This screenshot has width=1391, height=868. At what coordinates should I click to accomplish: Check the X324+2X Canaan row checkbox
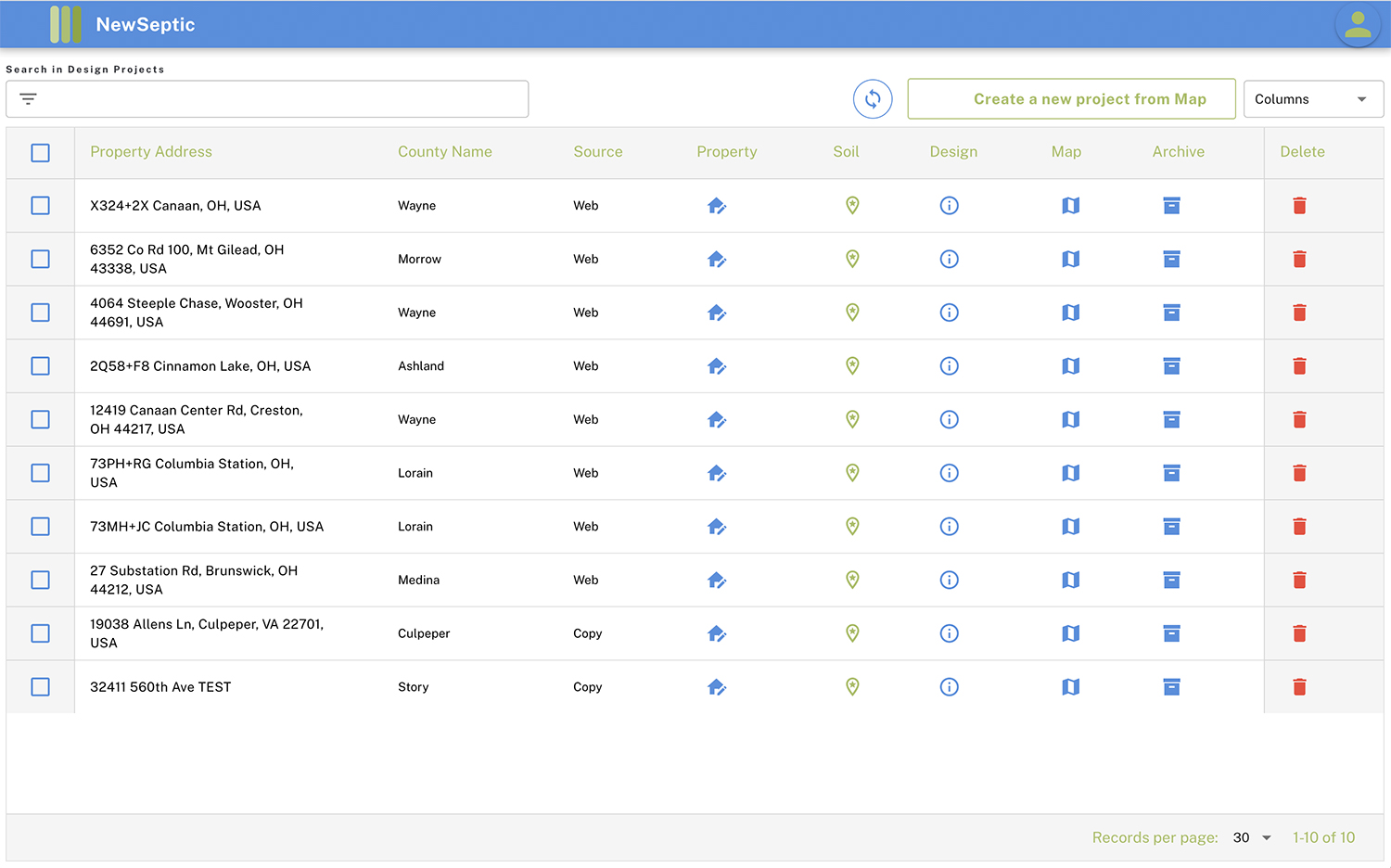[x=40, y=206]
